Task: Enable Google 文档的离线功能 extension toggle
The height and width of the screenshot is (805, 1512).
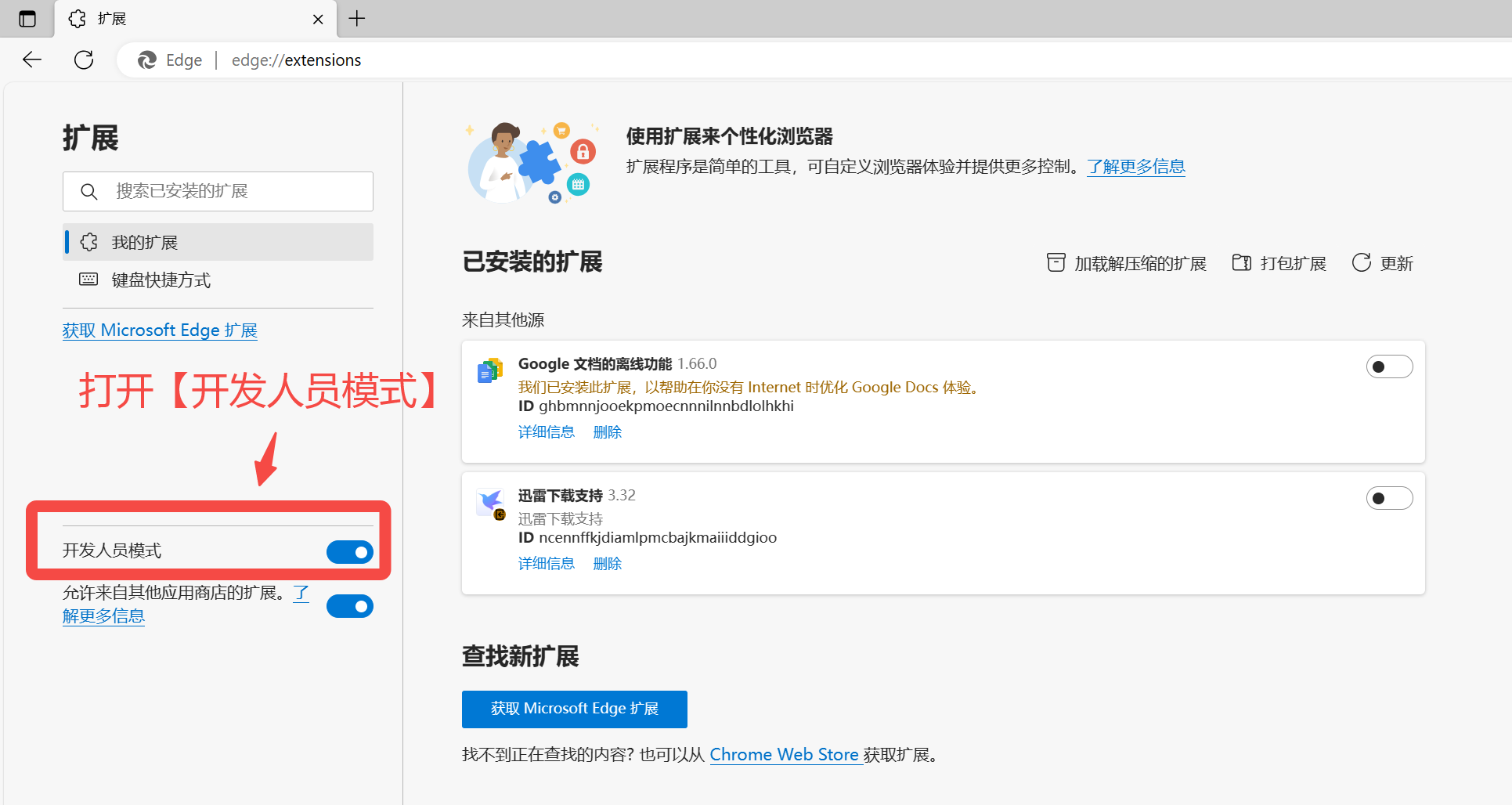Action: pyautogui.click(x=1390, y=366)
